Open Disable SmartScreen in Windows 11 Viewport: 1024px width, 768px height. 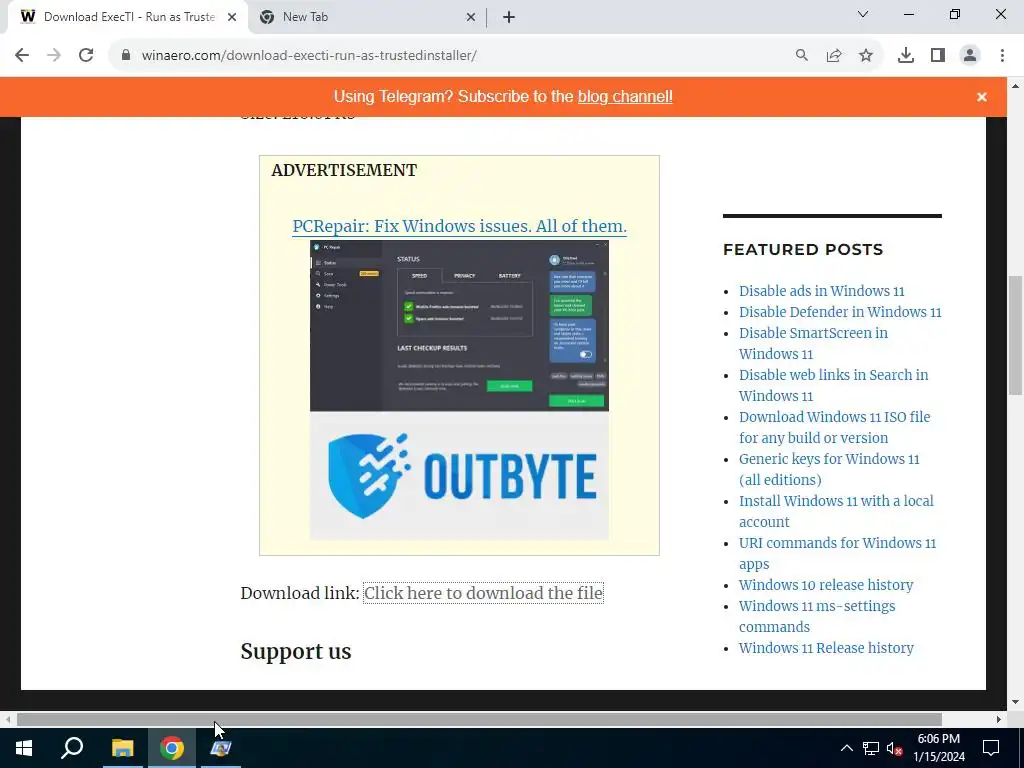(813, 344)
